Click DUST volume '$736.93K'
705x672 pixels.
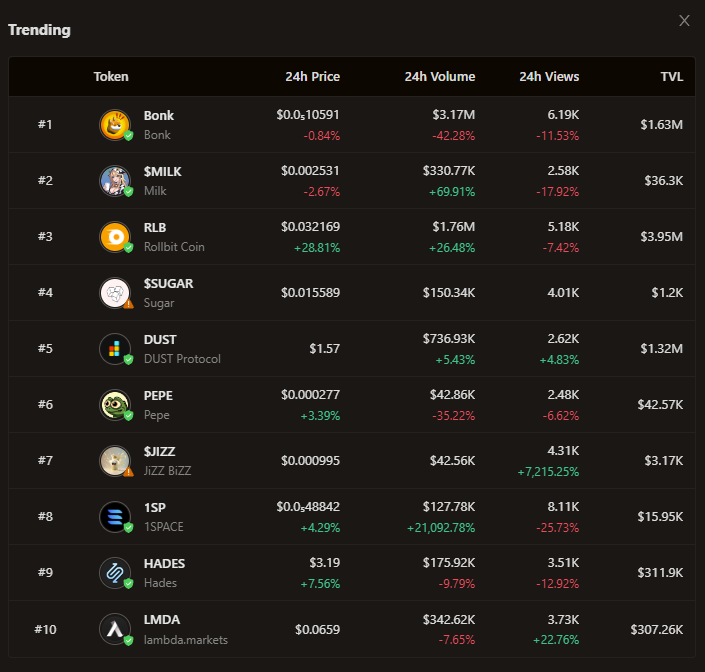(449, 338)
